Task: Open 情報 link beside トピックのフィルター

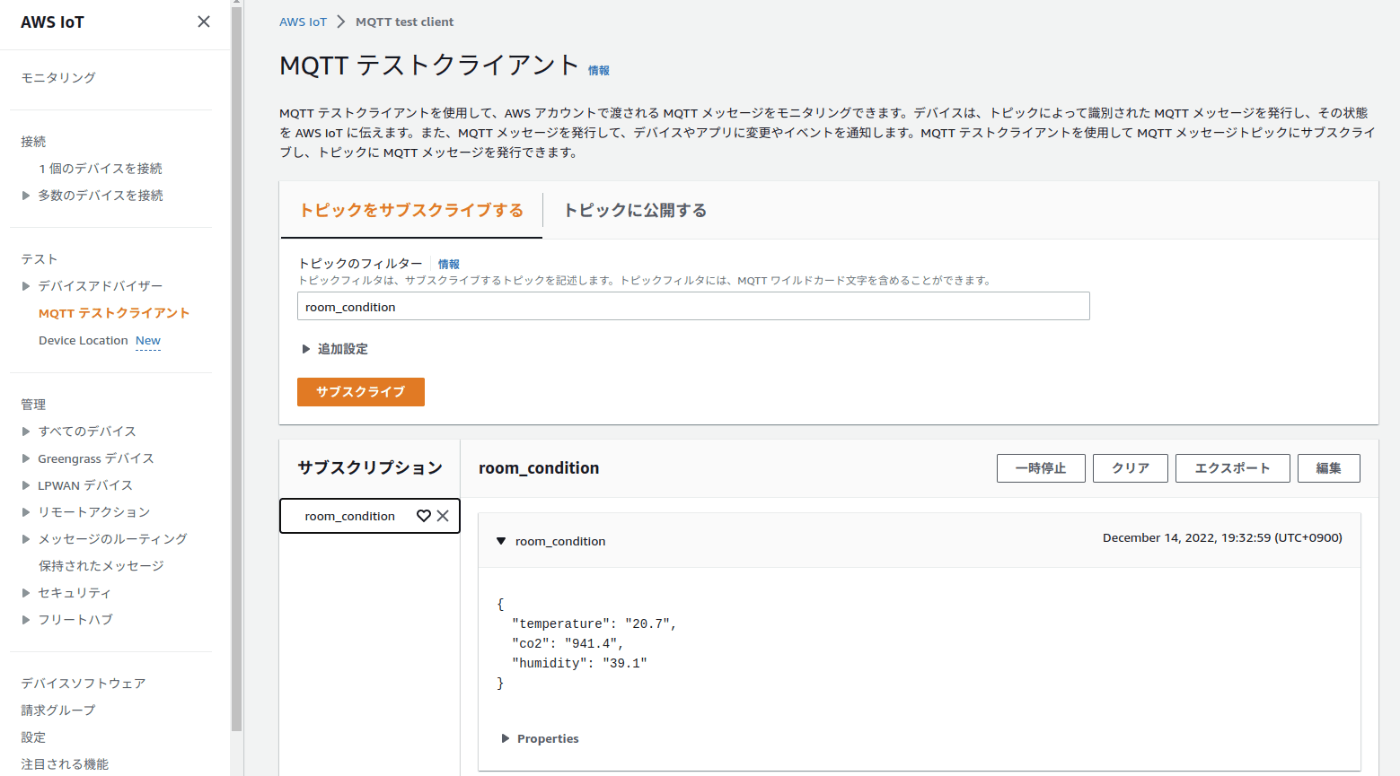Action: [x=449, y=264]
